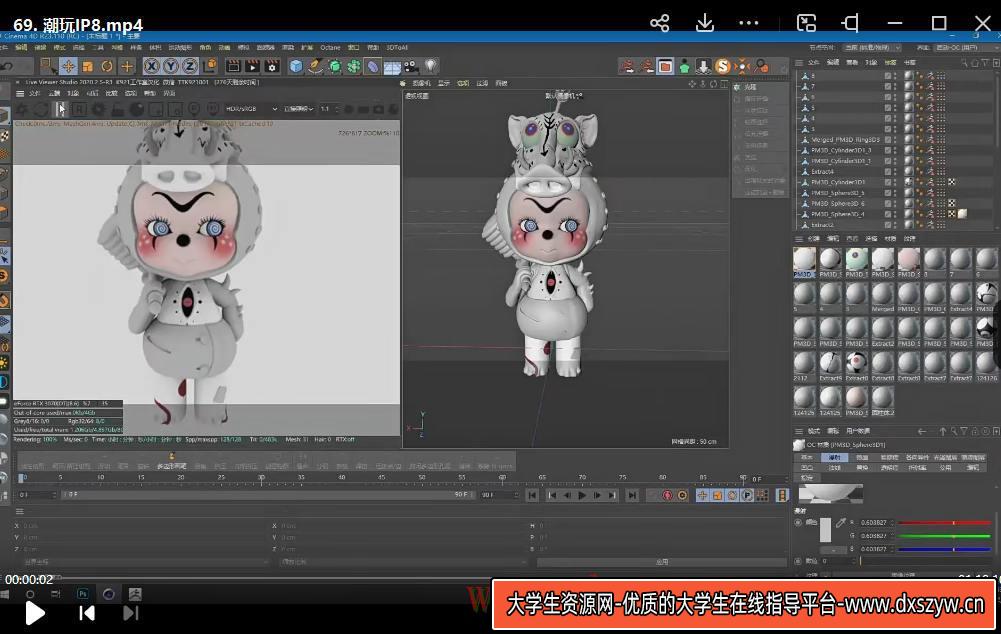Open the Live Viewer kernel mode dropdown

click(x=299, y=109)
